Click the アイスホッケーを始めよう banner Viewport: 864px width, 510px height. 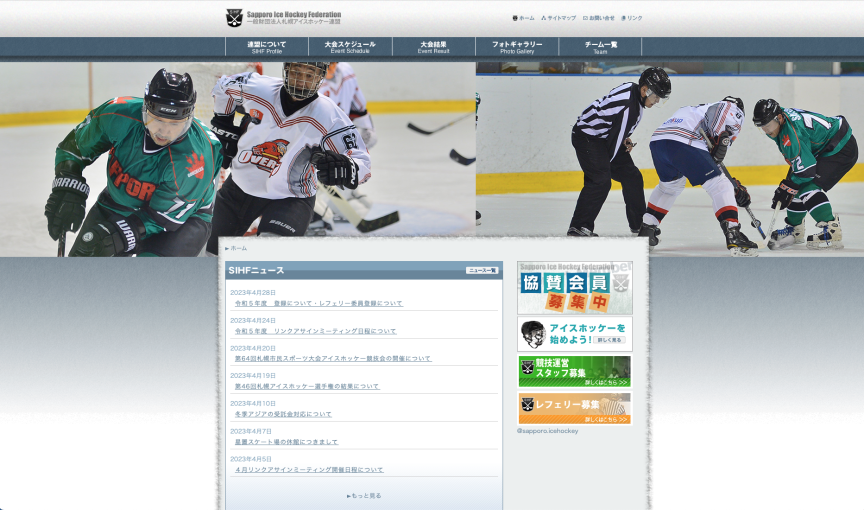point(574,334)
